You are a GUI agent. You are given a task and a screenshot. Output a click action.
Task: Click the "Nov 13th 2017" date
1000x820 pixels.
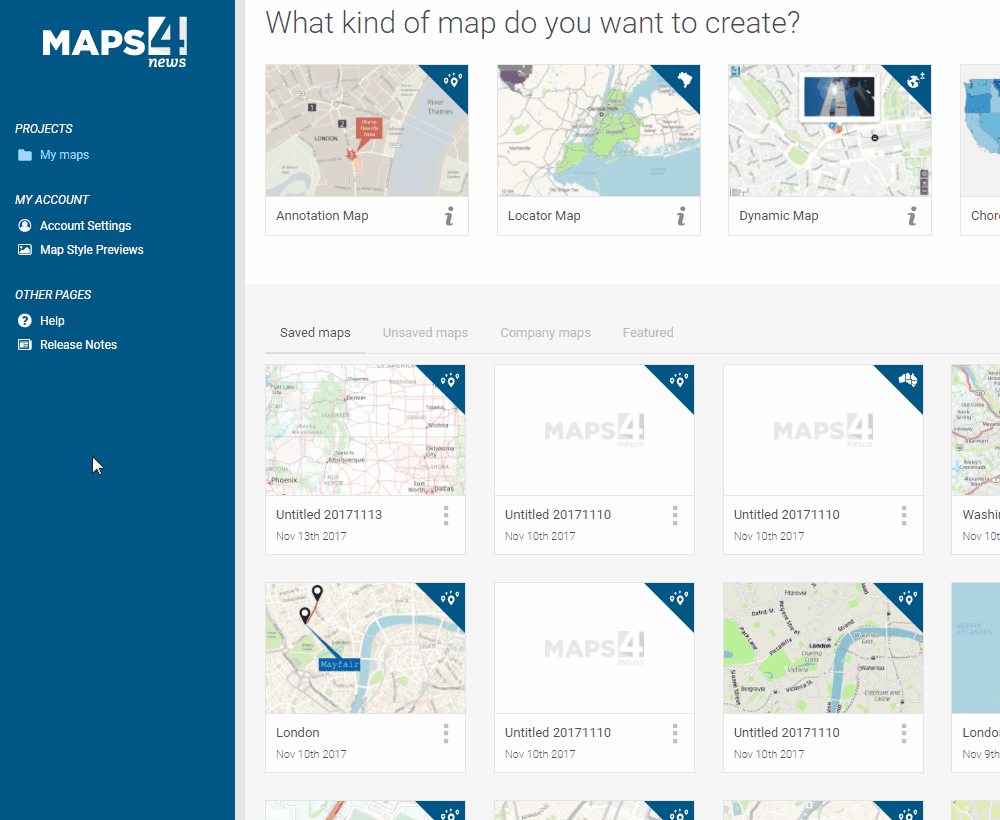(x=311, y=536)
